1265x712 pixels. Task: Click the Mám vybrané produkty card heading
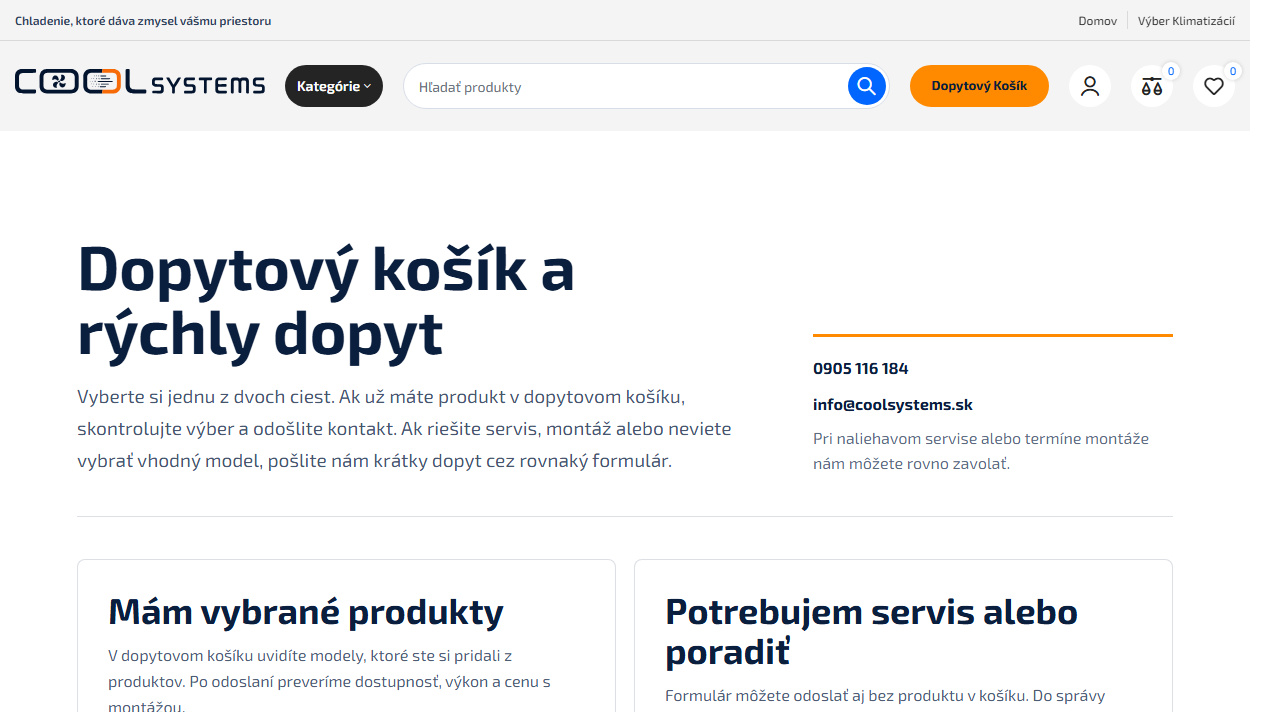(x=306, y=611)
